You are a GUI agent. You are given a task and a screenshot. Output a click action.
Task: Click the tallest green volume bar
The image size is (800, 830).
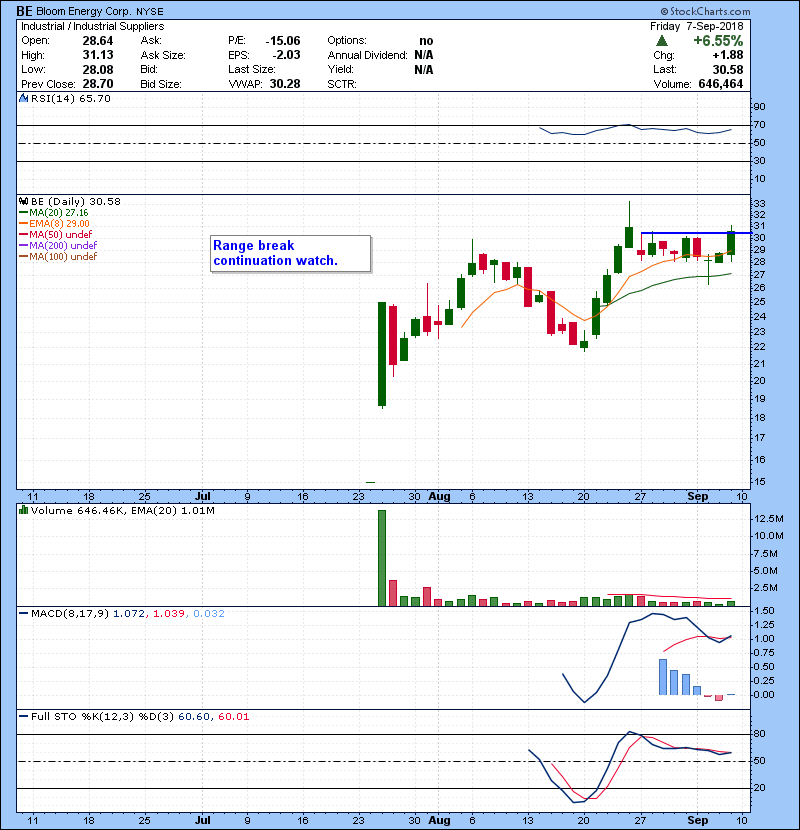point(382,558)
